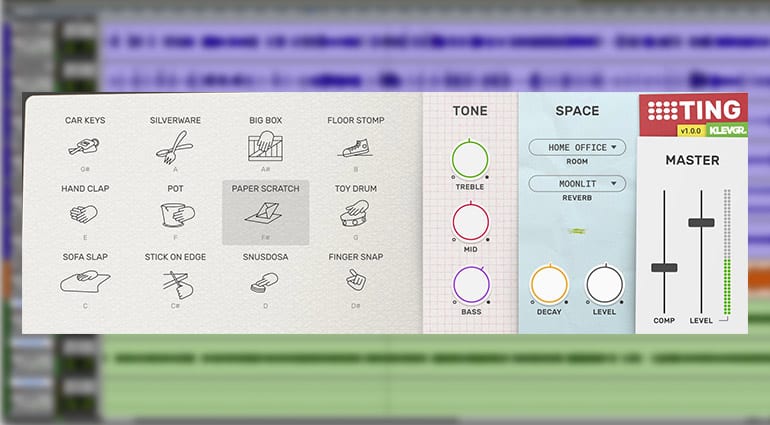This screenshot has width=770, height=425.
Task: Trigger the Snusdosa pad icon
Action: click(x=264, y=283)
